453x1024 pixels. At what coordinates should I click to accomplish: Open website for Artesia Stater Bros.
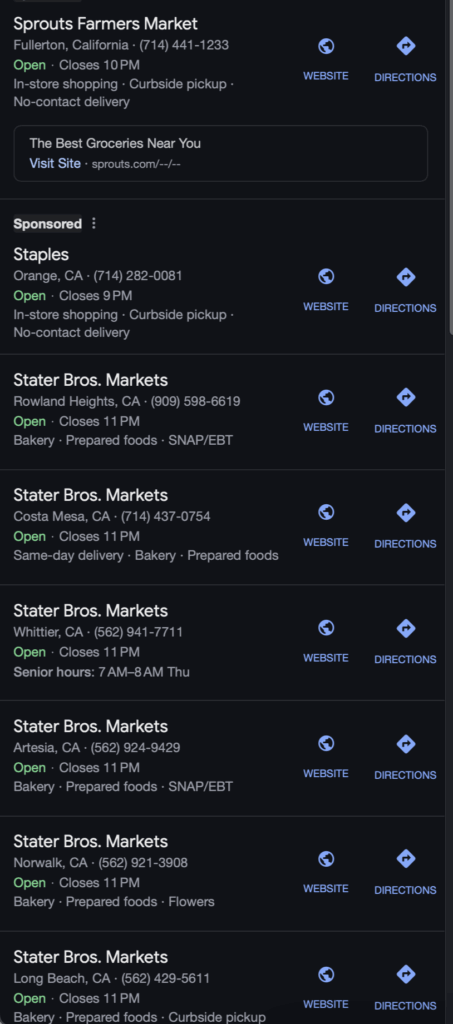pyautogui.click(x=326, y=756)
